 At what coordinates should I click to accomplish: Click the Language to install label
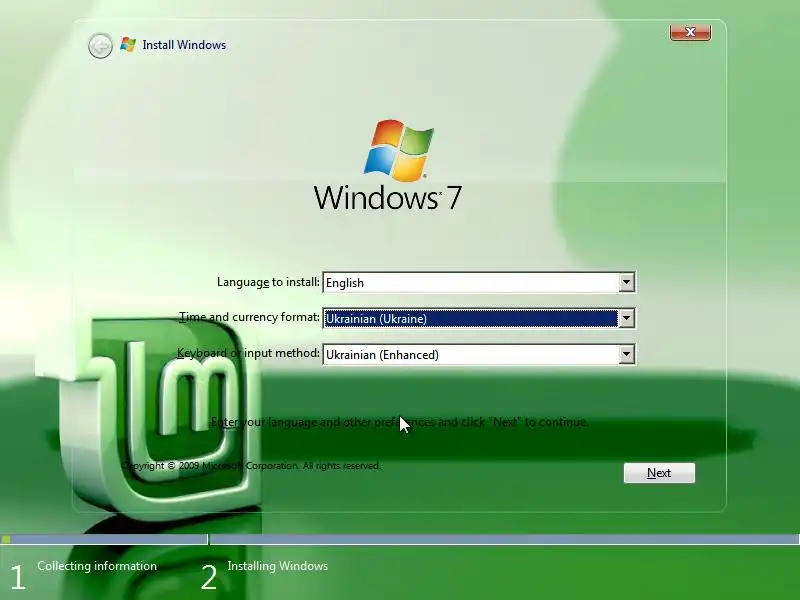coord(268,282)
